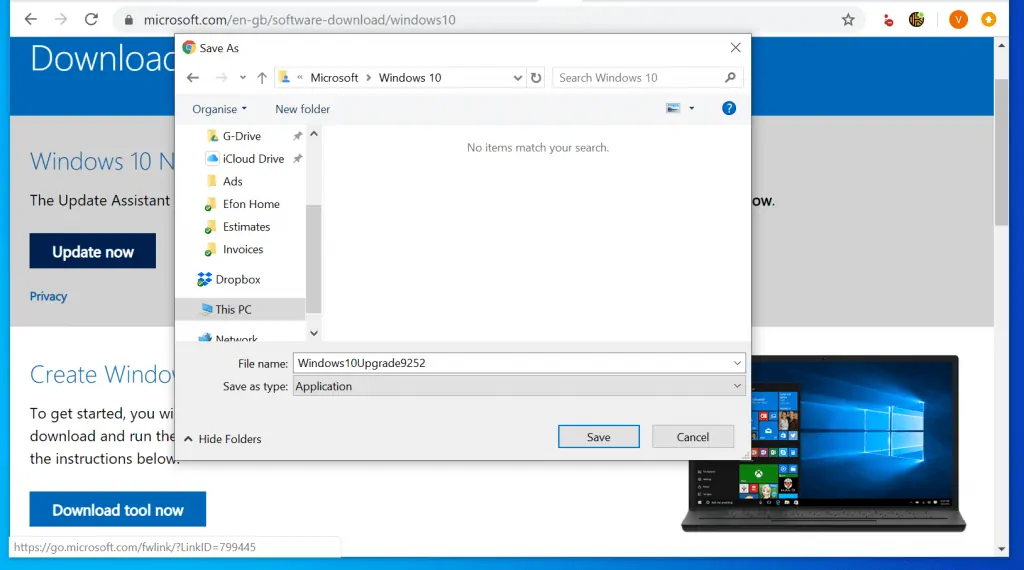Click Update now on webpage

coord(93,251)
